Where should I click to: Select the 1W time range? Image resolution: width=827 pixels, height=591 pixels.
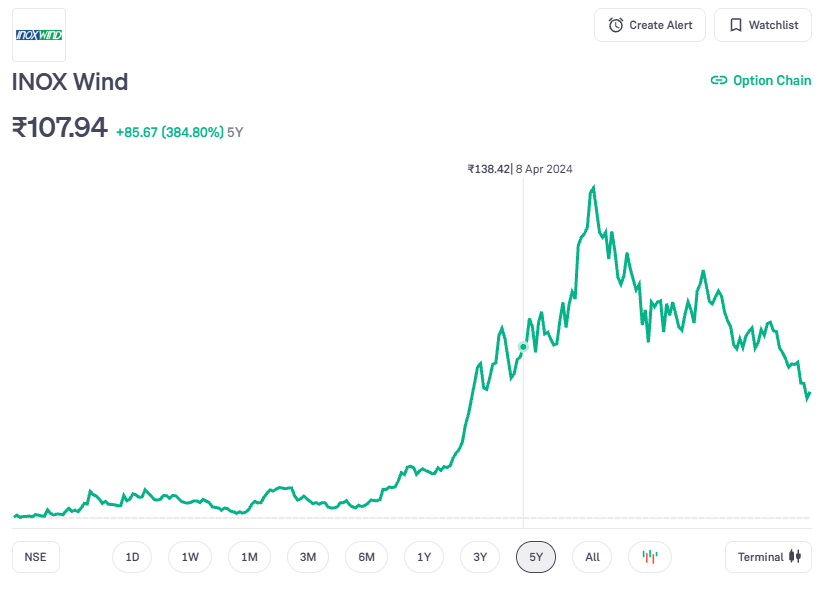(190, 557)
